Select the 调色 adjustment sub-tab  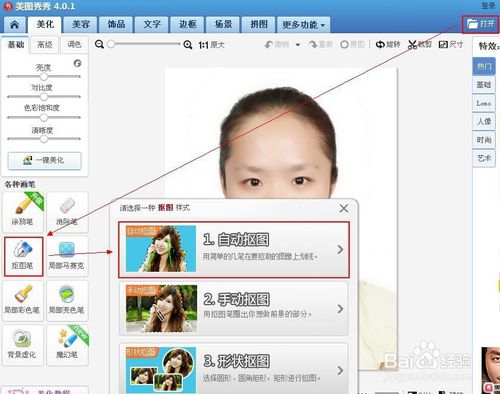click(74, 45)
